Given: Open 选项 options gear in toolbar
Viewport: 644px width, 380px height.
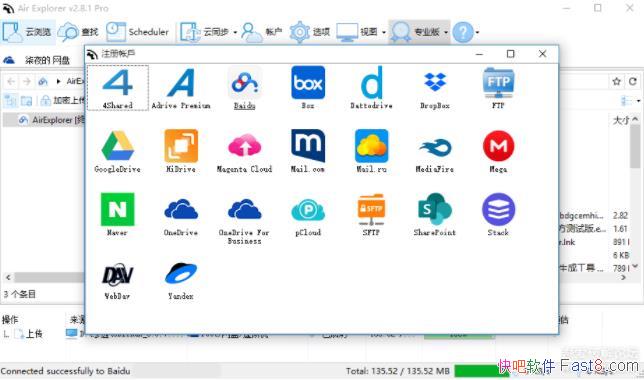Looking at the screenshot, I should (x=310, y=32).
